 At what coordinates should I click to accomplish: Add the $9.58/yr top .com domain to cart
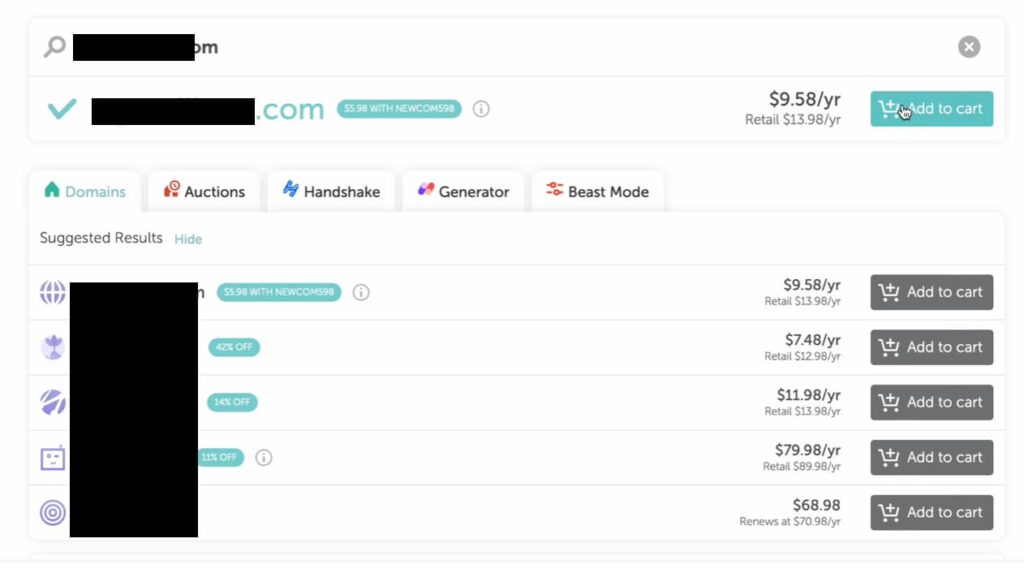point(931,109)
